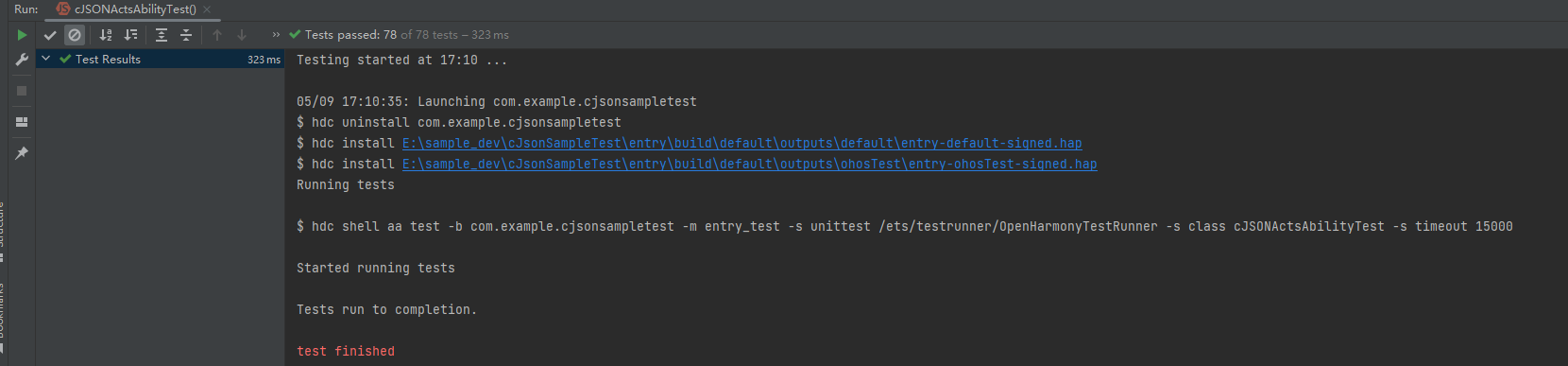Click the 'hdc uninstall' command line

459,123
